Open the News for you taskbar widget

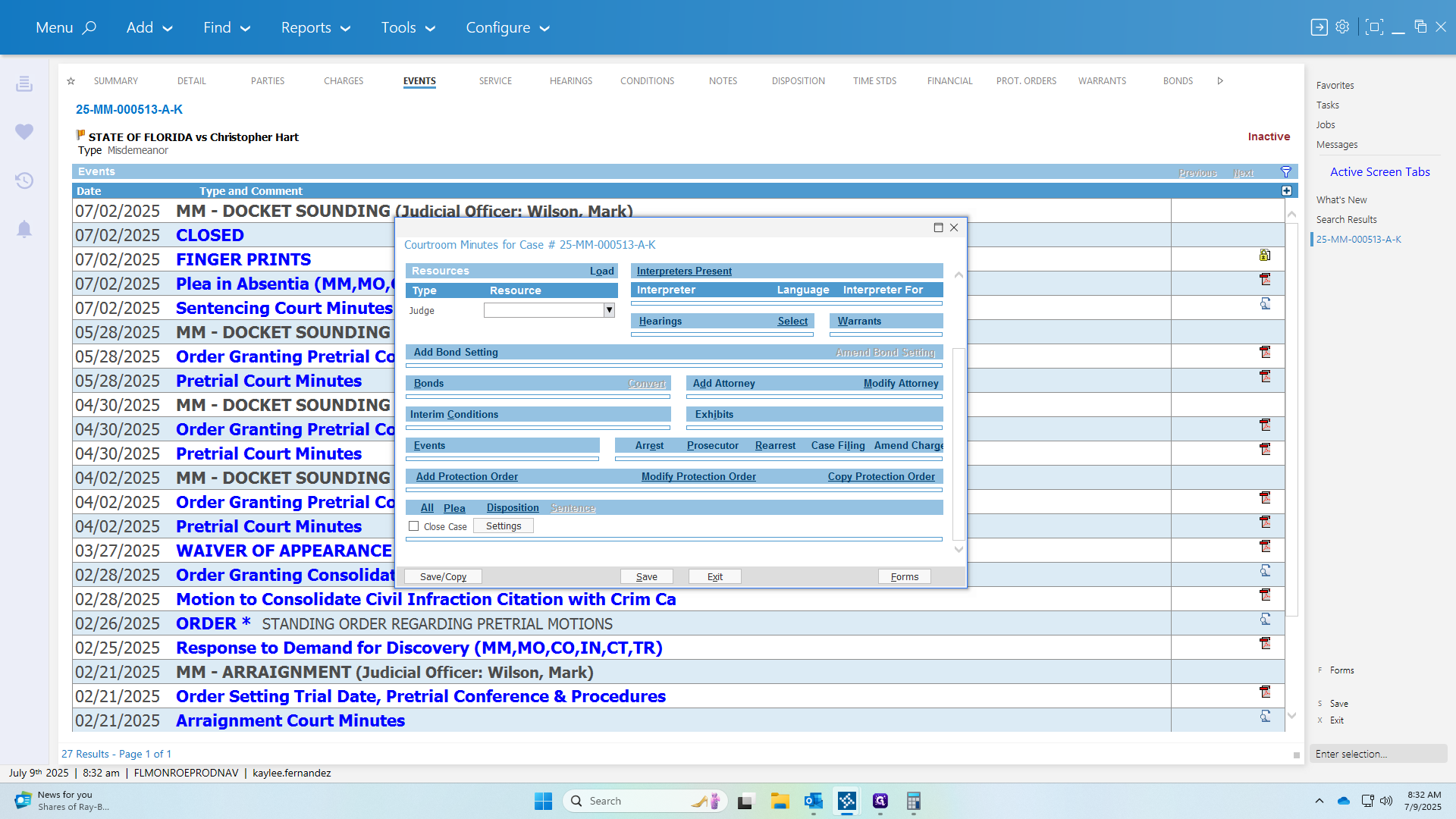(x=64, y=801)
